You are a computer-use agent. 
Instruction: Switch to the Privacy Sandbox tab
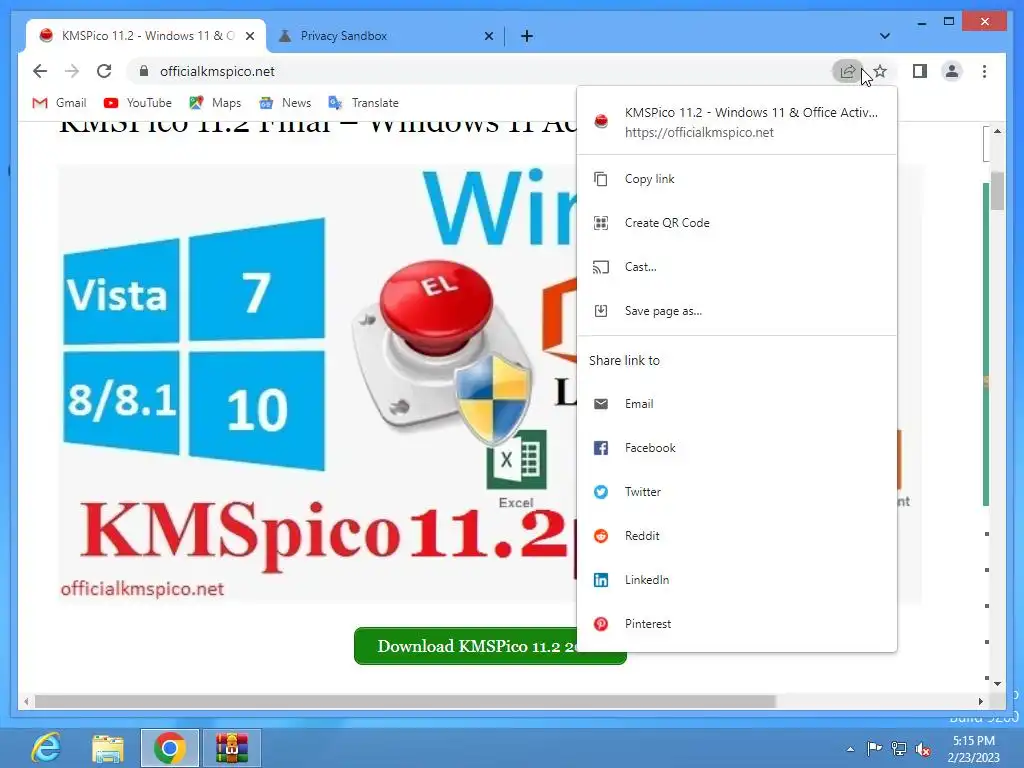tap(385, 36)
